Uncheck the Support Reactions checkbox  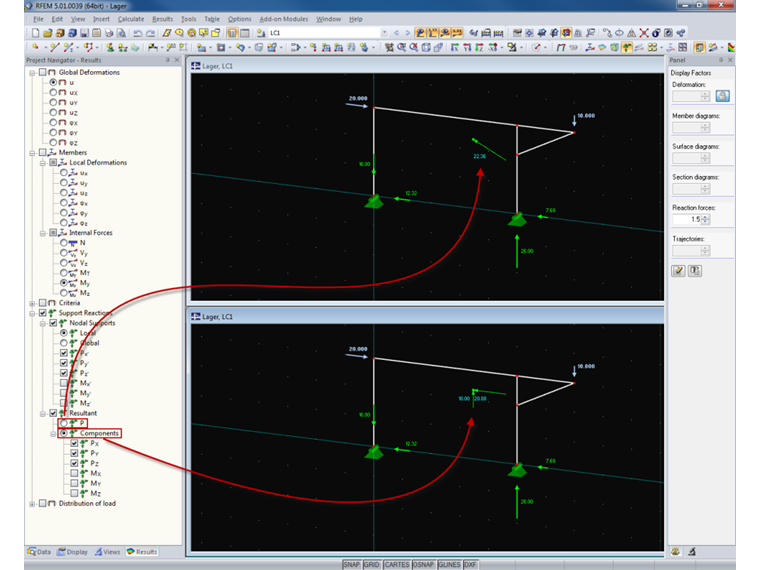pos(43,313)
